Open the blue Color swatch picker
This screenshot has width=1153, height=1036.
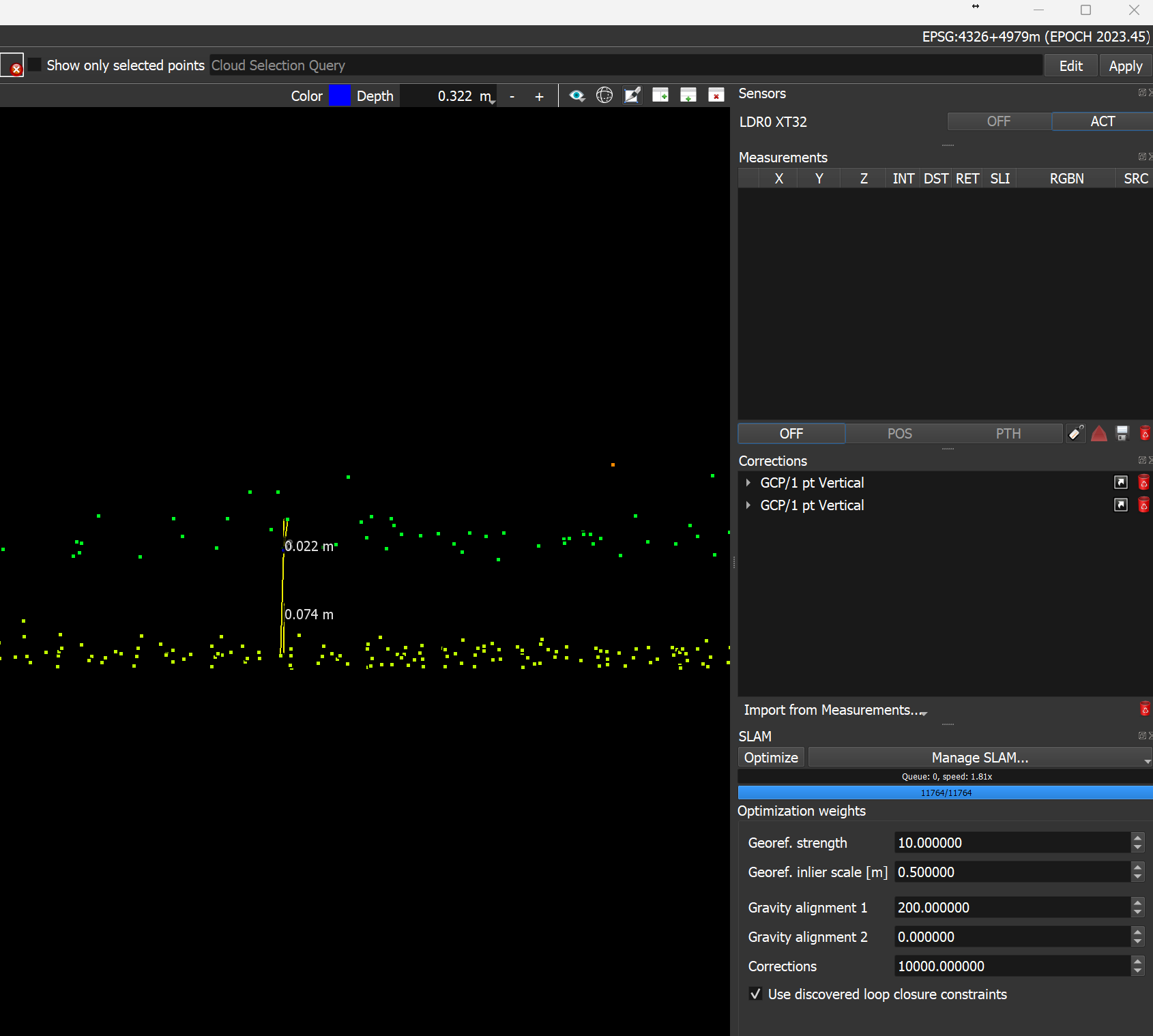click(339, 96)
